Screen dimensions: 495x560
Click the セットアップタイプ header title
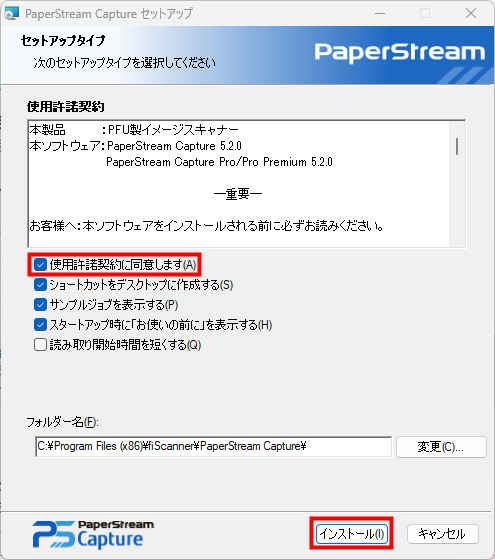tap(63, 41)
